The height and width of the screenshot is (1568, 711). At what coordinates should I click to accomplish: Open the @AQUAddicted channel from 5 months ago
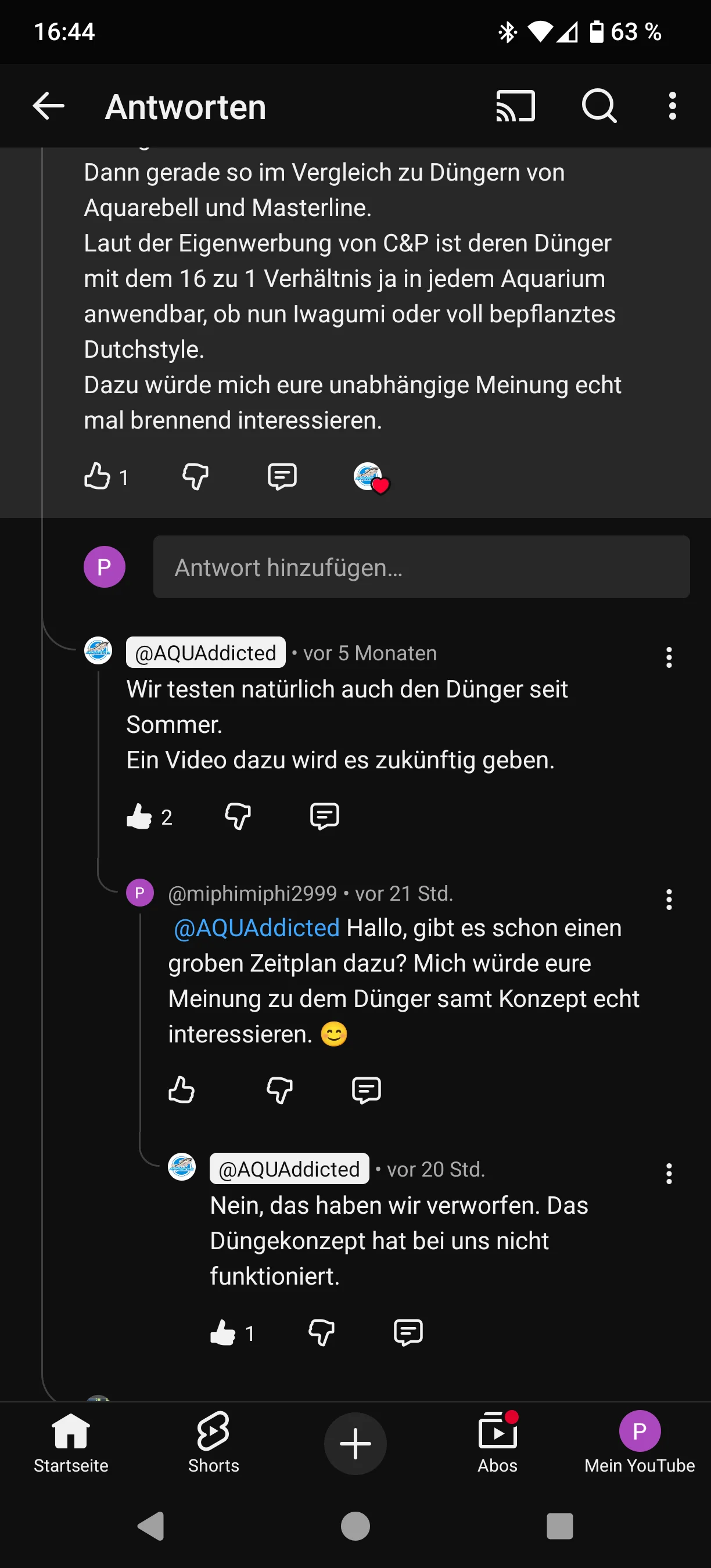[206, 653]
